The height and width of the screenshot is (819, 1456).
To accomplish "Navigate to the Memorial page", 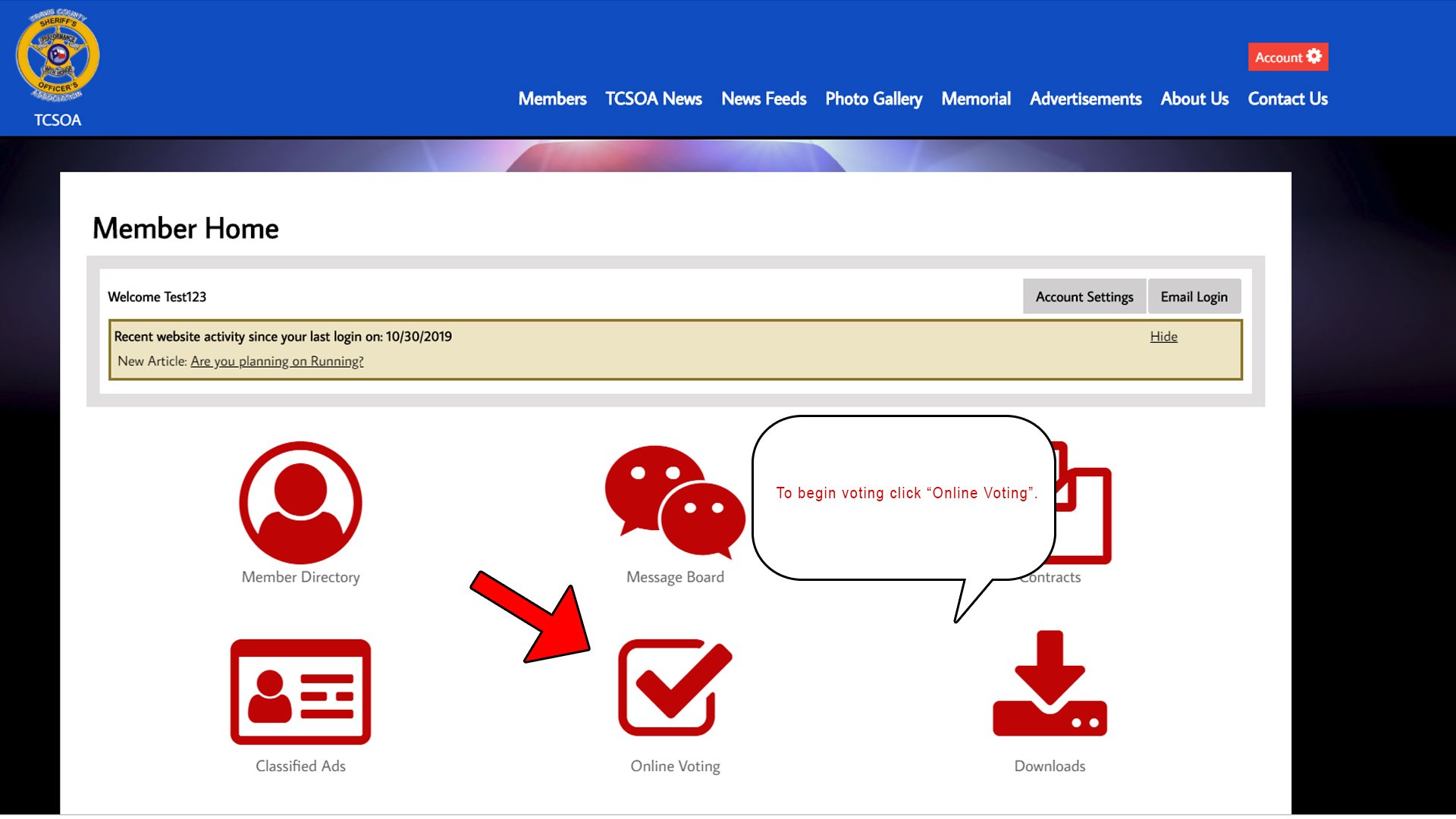I will pyautogui.click(x=976, y=99).
